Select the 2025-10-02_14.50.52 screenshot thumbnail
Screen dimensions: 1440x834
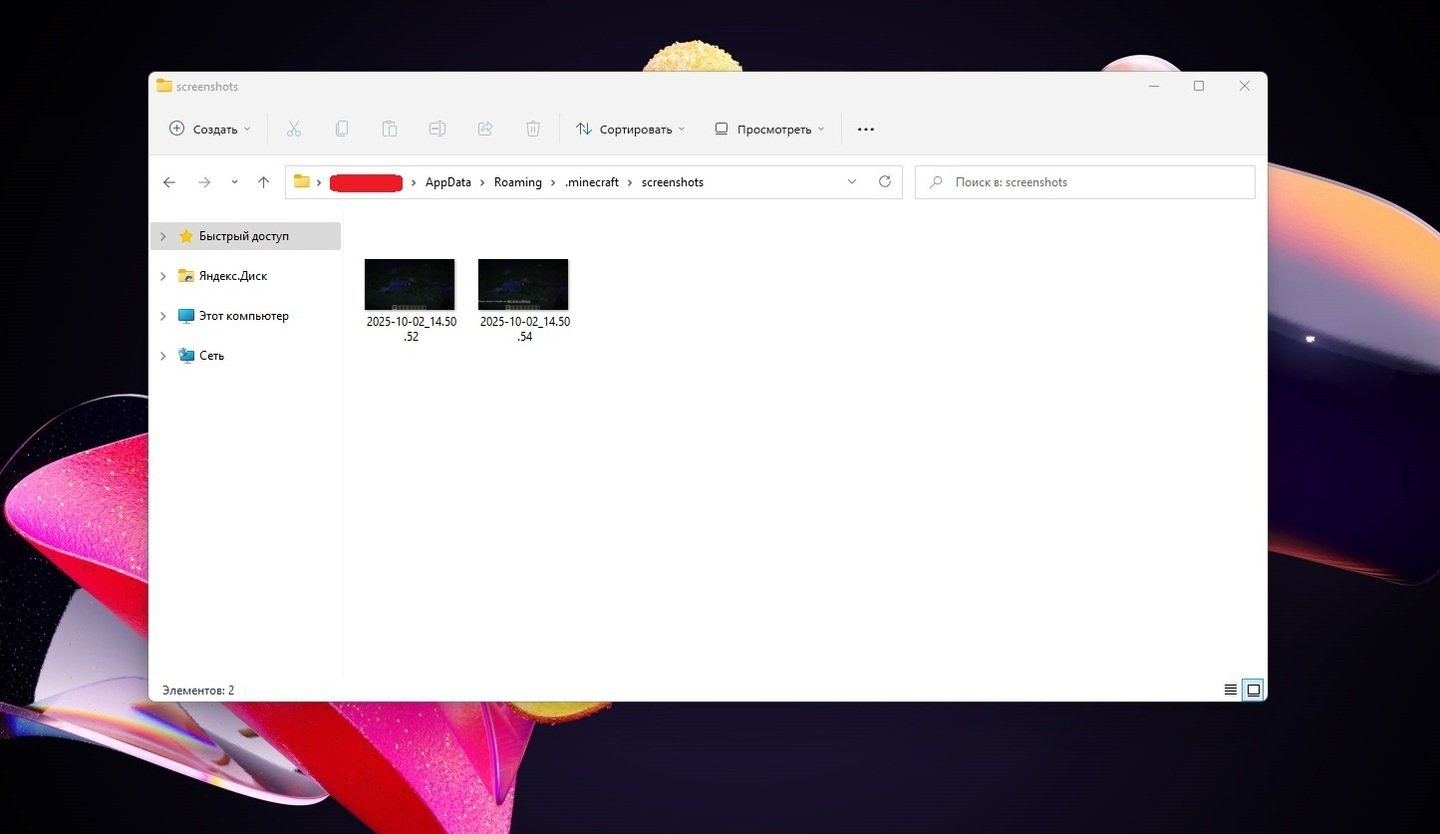[410, 285]
